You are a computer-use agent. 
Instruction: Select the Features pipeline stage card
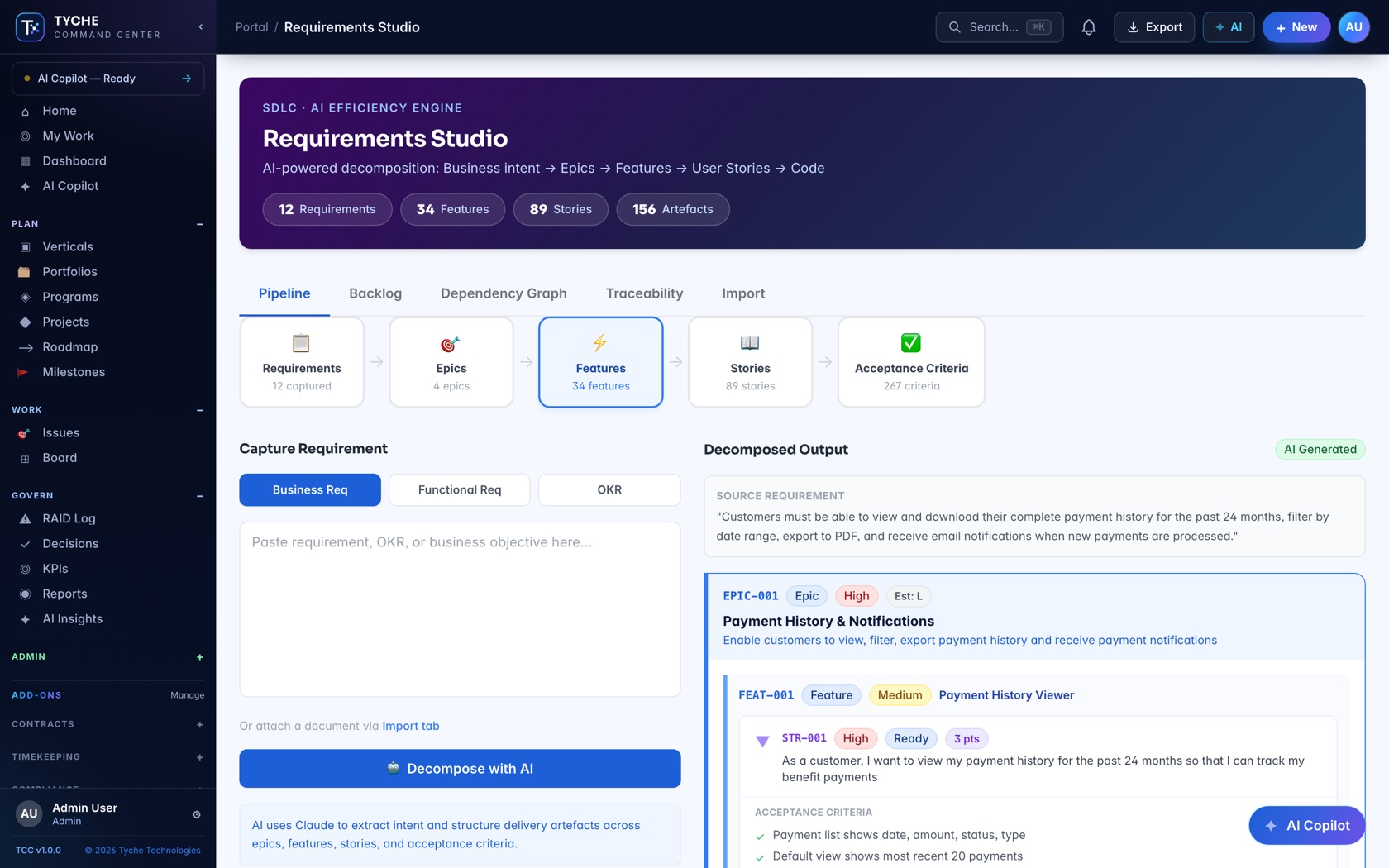(x=601, y=362)
